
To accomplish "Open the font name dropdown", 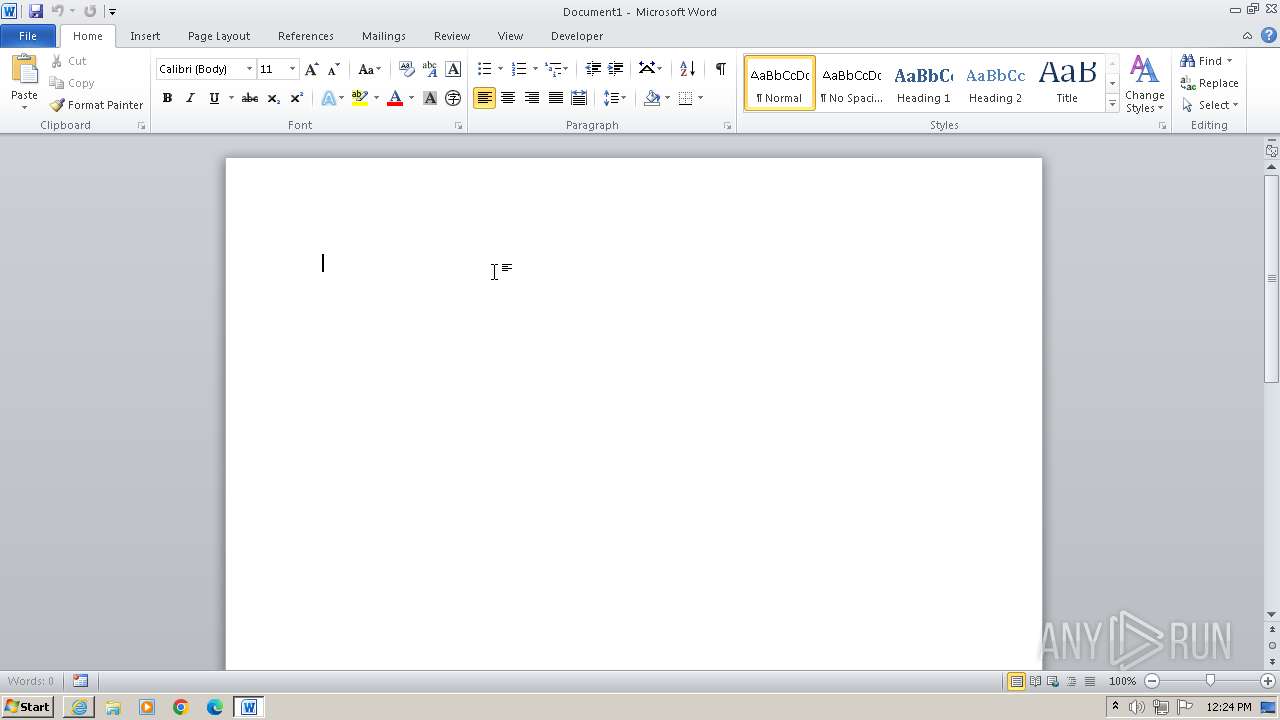I will coord(249,69).
